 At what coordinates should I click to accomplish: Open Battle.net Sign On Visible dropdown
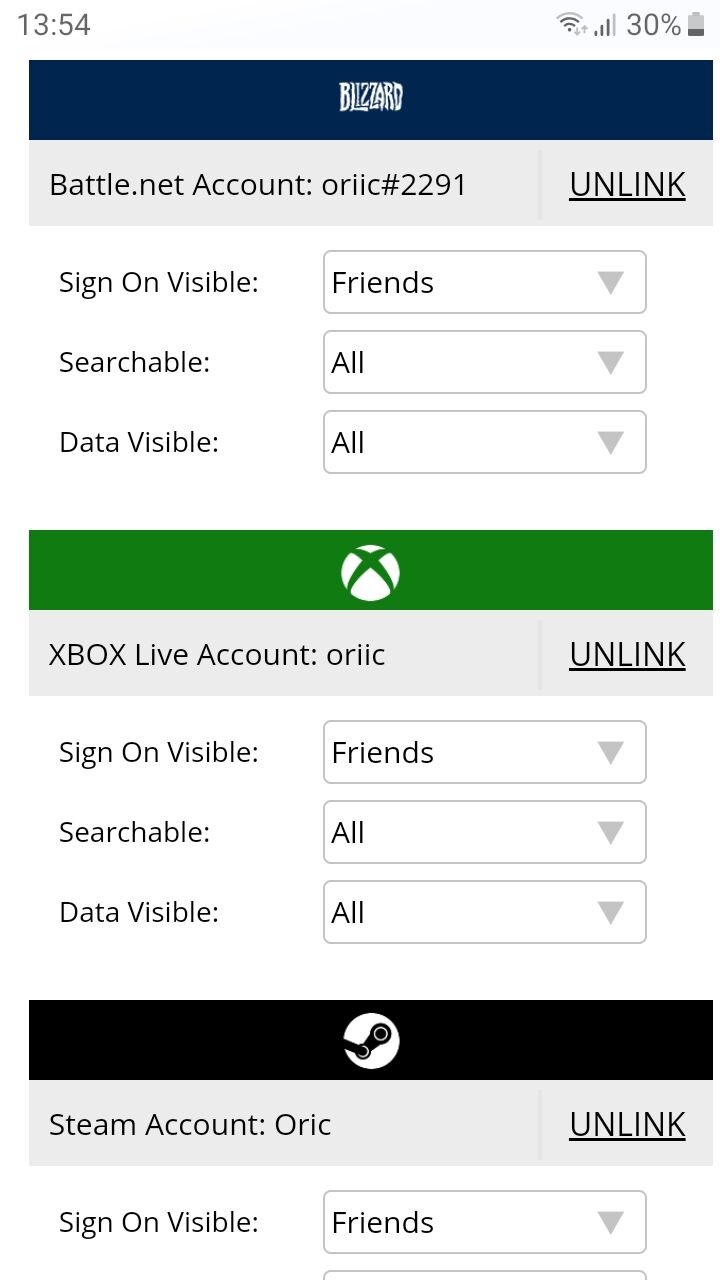(x=485, y=282)
